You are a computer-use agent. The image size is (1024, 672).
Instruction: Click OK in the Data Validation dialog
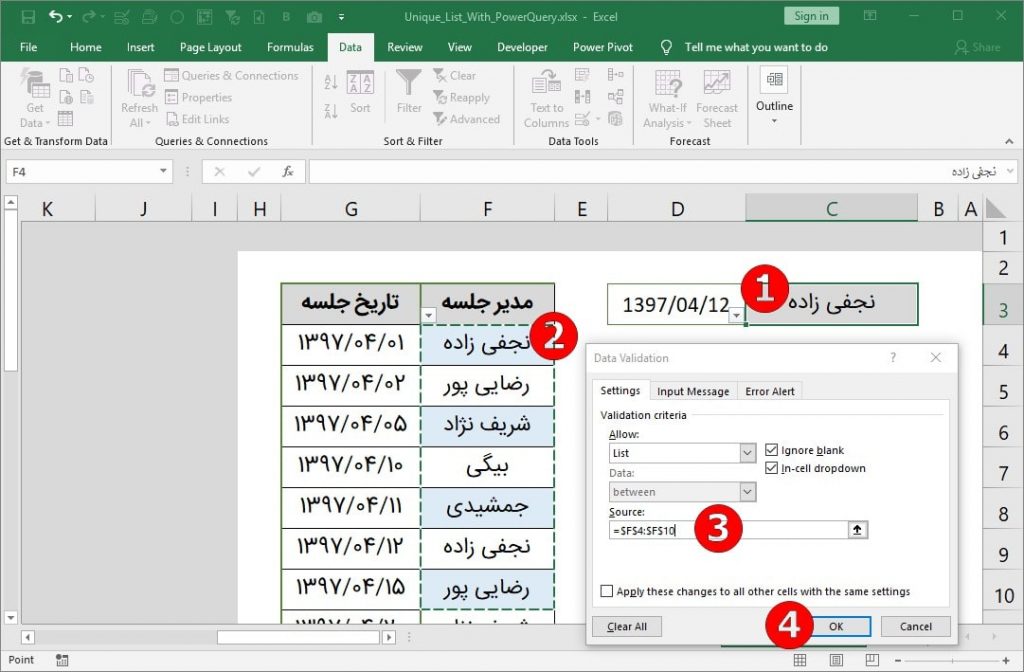pos(836,626)
